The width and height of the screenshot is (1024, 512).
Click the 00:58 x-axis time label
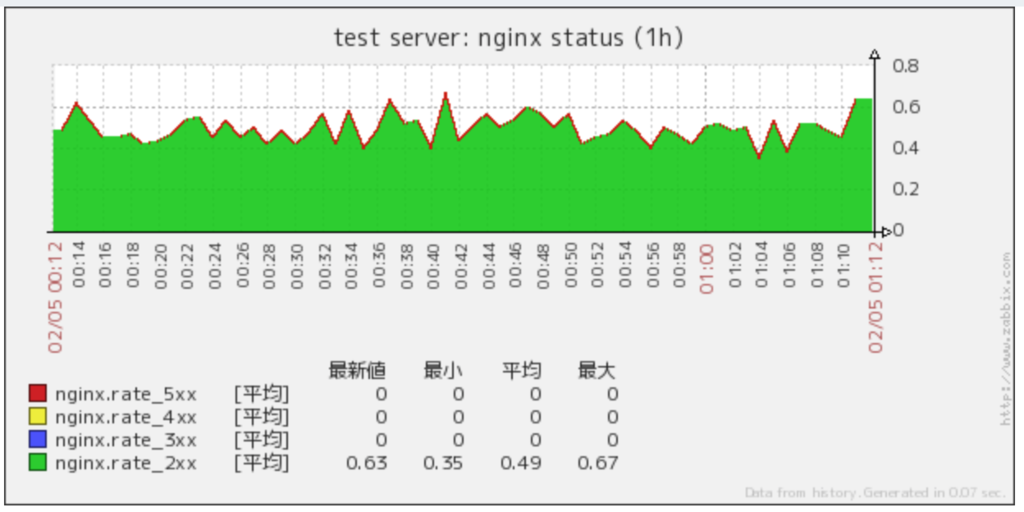coord(679,264)
